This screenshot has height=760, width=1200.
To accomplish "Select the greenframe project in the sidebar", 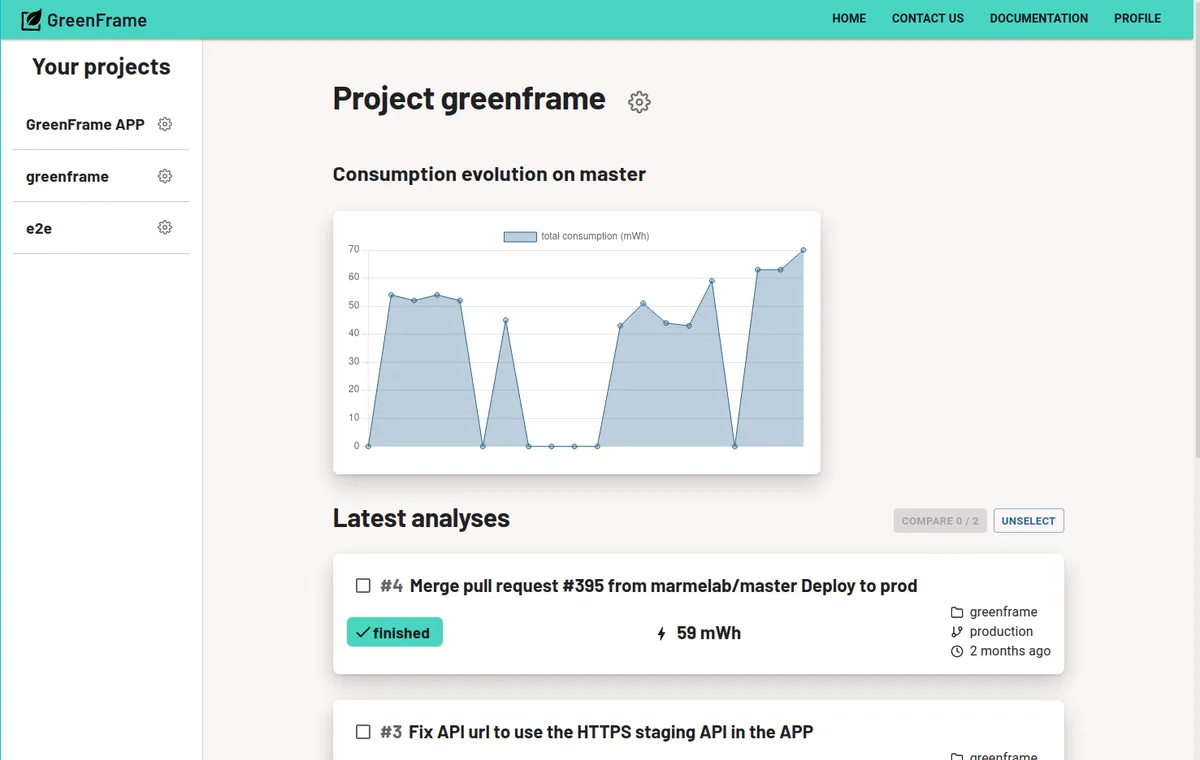I will point(67,176).
